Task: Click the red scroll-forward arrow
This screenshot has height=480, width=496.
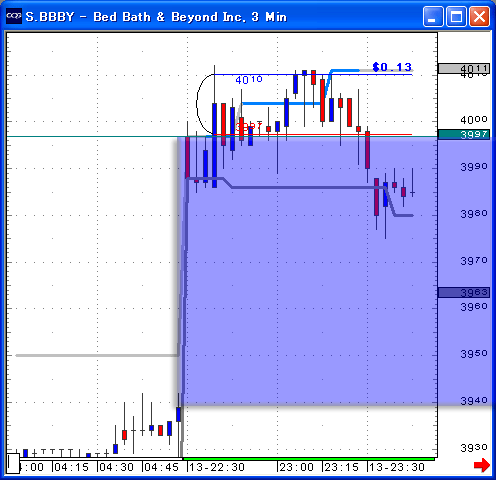Action: coord(482,465)
